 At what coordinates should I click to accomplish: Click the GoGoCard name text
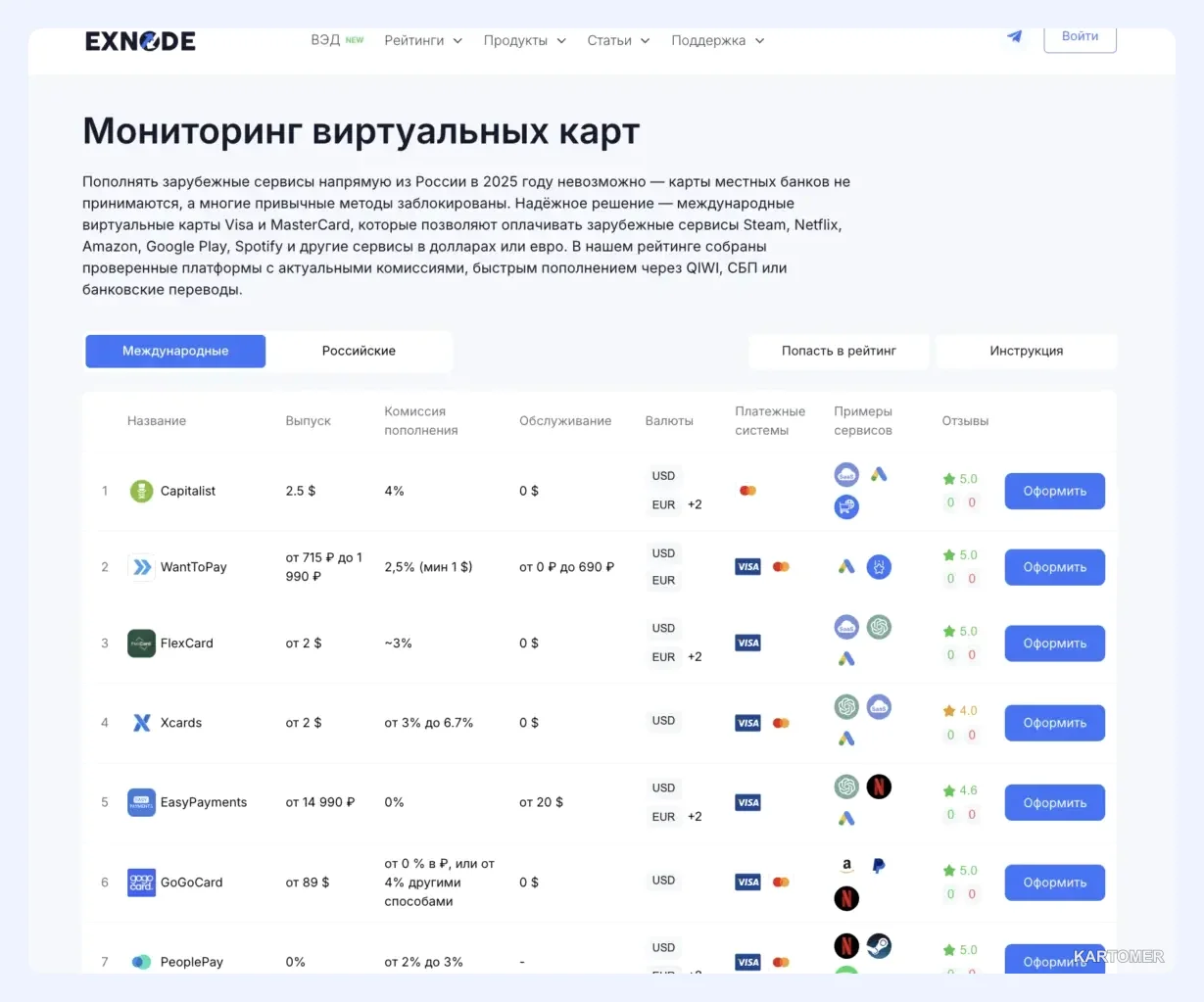[x=192, y=883]
